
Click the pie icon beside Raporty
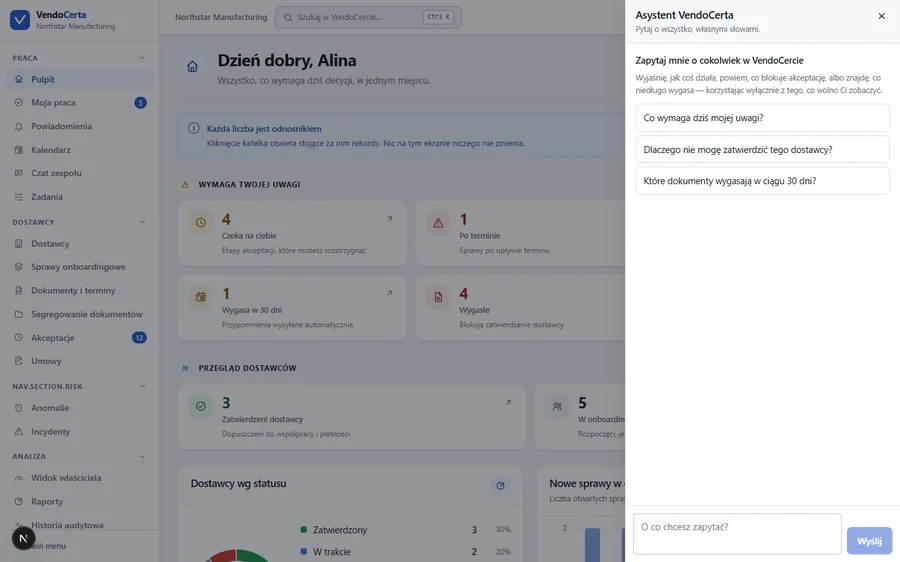18,501
